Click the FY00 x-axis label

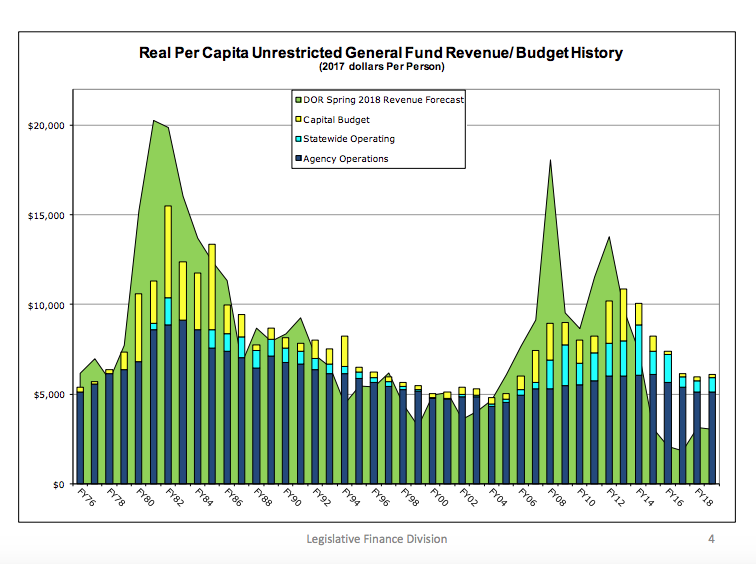[x=439, y=497]
